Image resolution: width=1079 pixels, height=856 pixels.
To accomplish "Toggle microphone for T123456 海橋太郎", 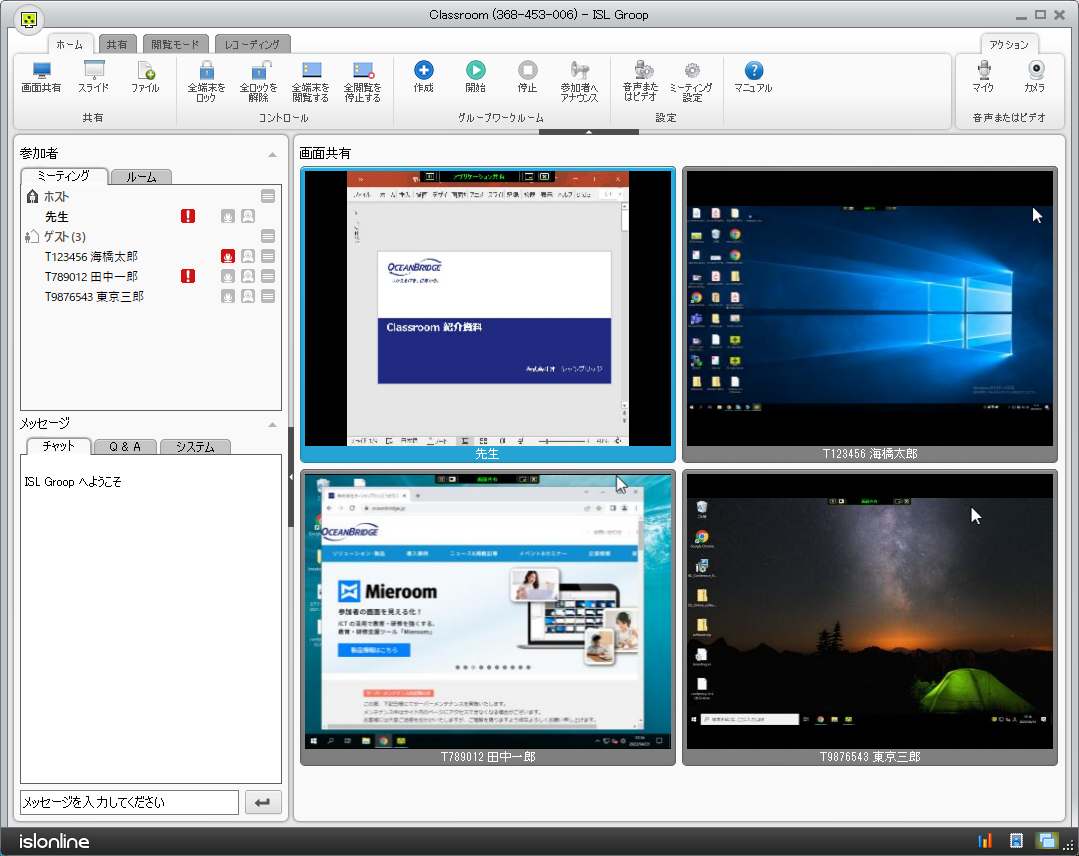I will [228, 256].
